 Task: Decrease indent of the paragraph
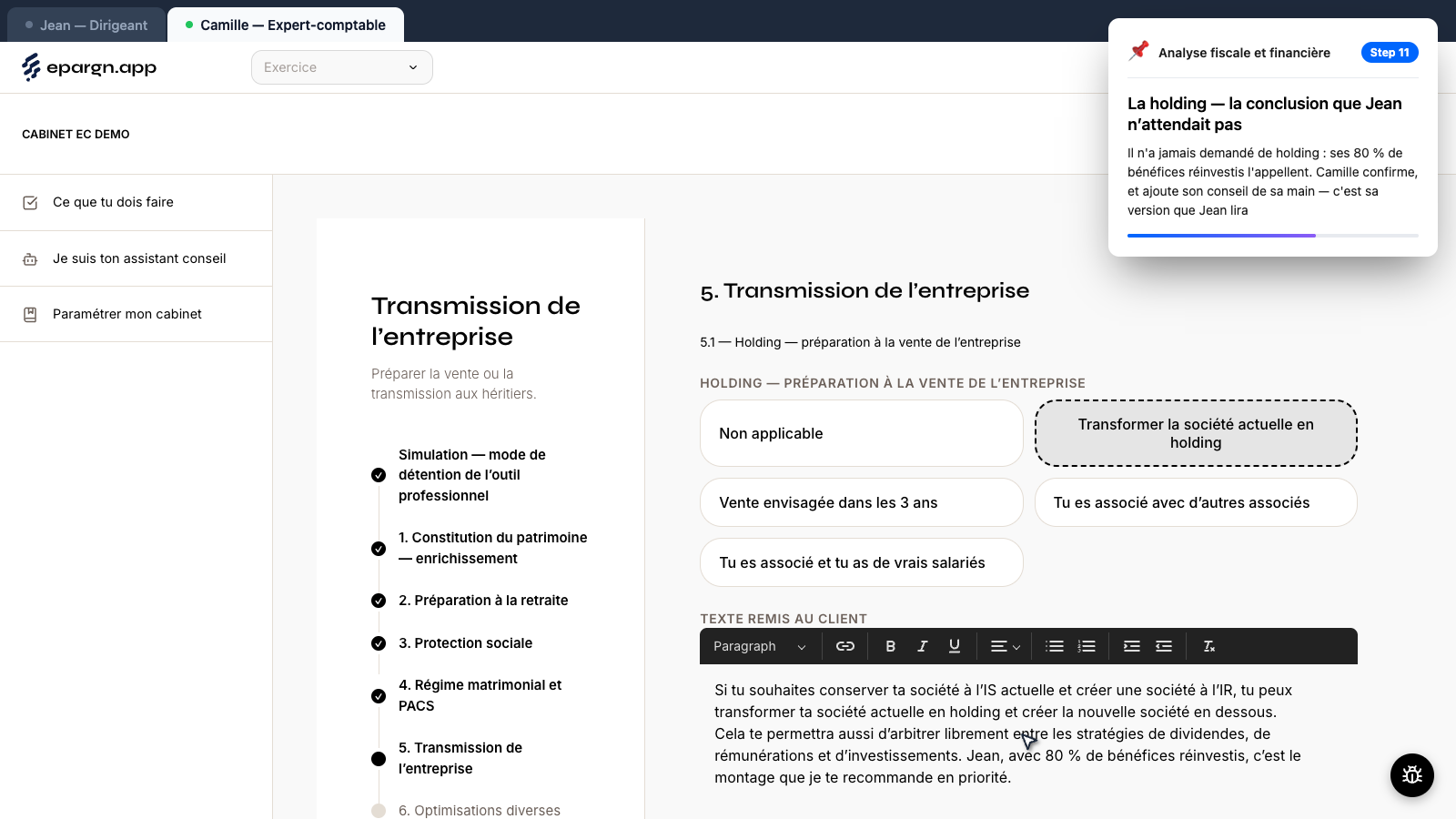coord(1164,646)
